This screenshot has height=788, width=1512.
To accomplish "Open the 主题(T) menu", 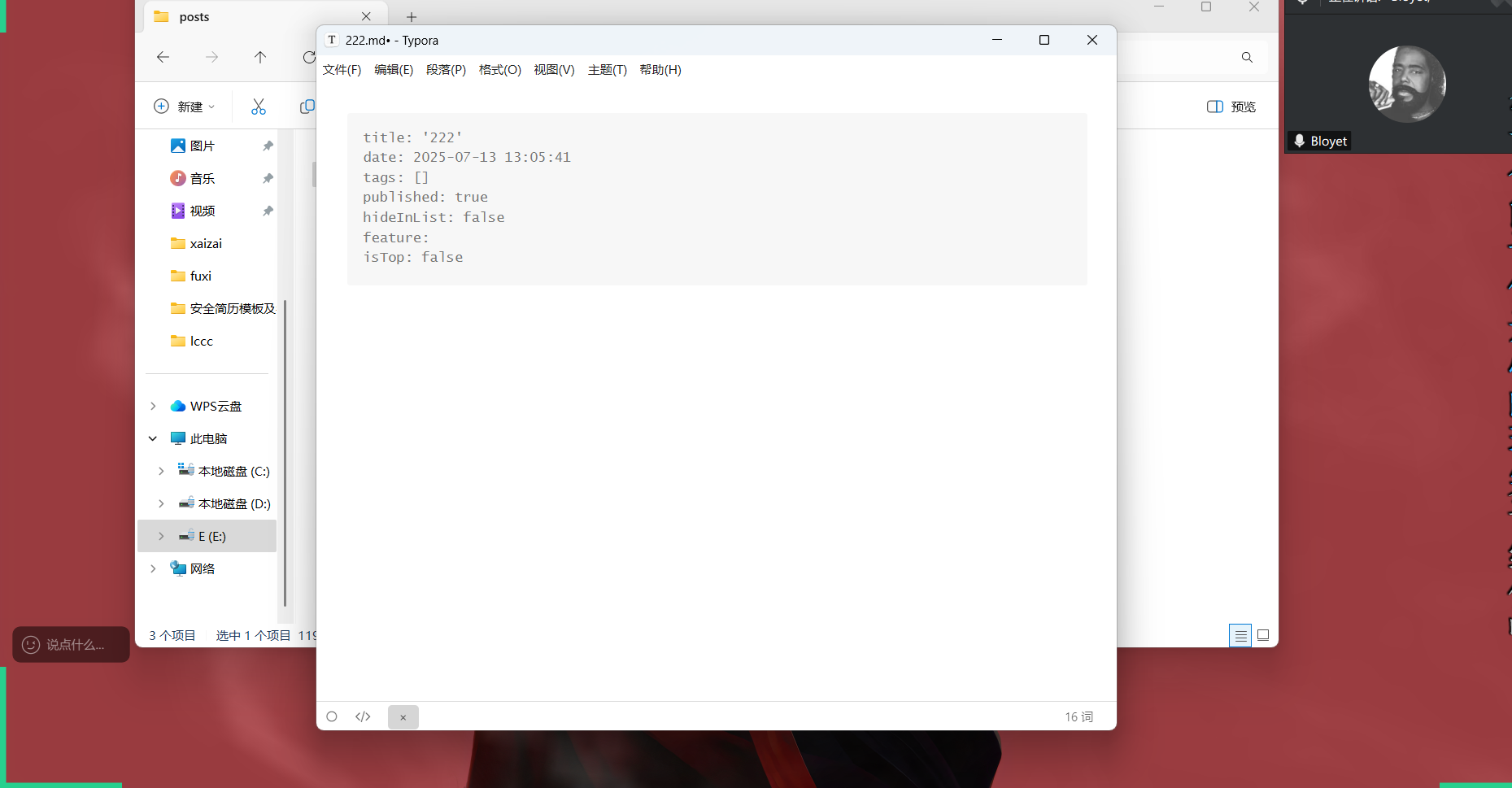I will click(607, 70).
